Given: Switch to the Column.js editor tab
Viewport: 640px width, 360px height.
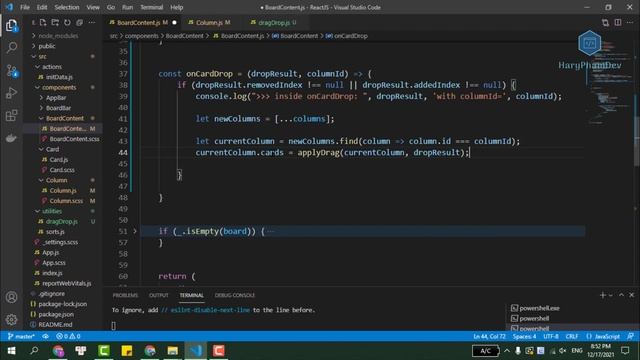Looking at the screenshot, I should coord(209,22).
